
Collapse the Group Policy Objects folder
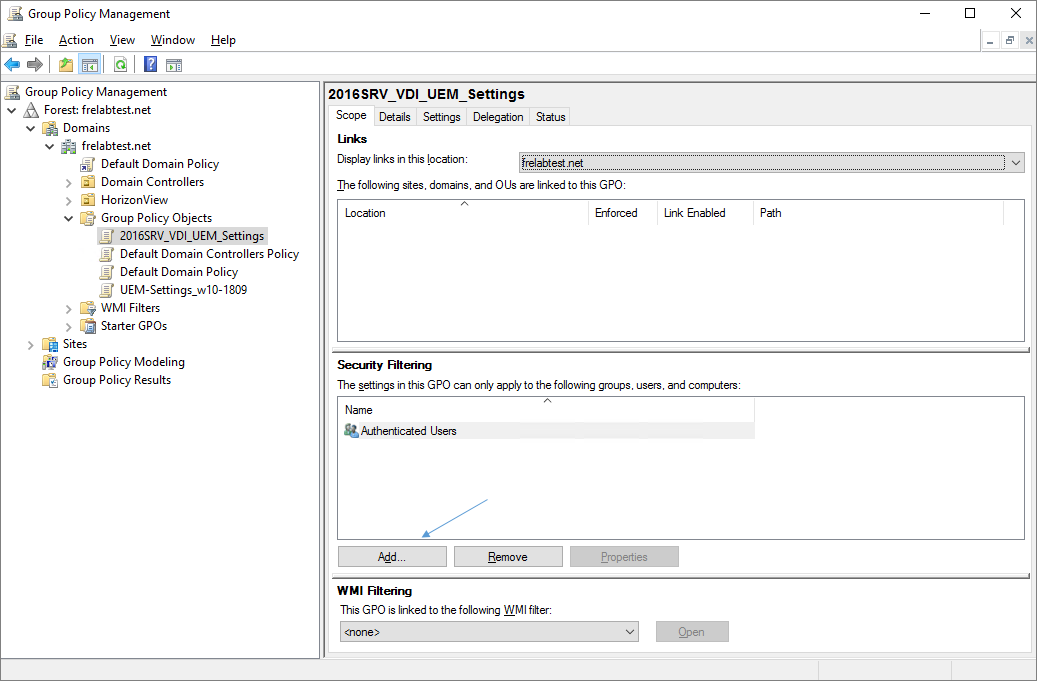tap(69, 218)
